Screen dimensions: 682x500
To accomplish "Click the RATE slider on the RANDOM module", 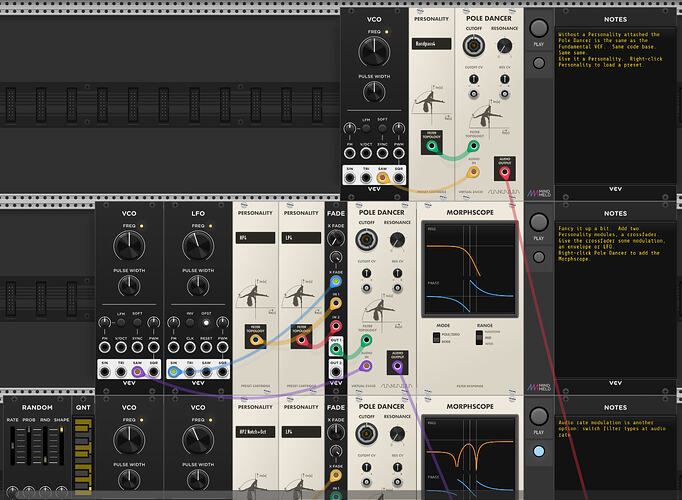I will pos(13,446).
